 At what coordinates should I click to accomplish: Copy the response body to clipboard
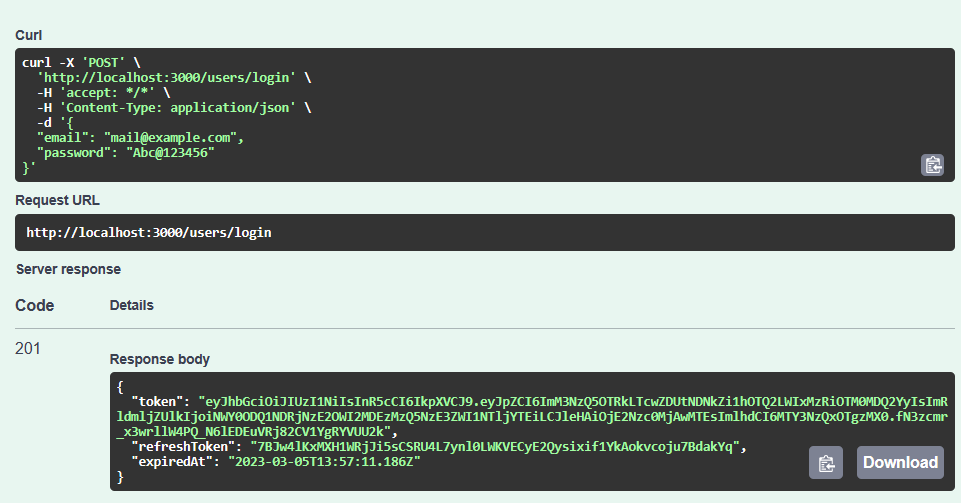pos(826,462)
